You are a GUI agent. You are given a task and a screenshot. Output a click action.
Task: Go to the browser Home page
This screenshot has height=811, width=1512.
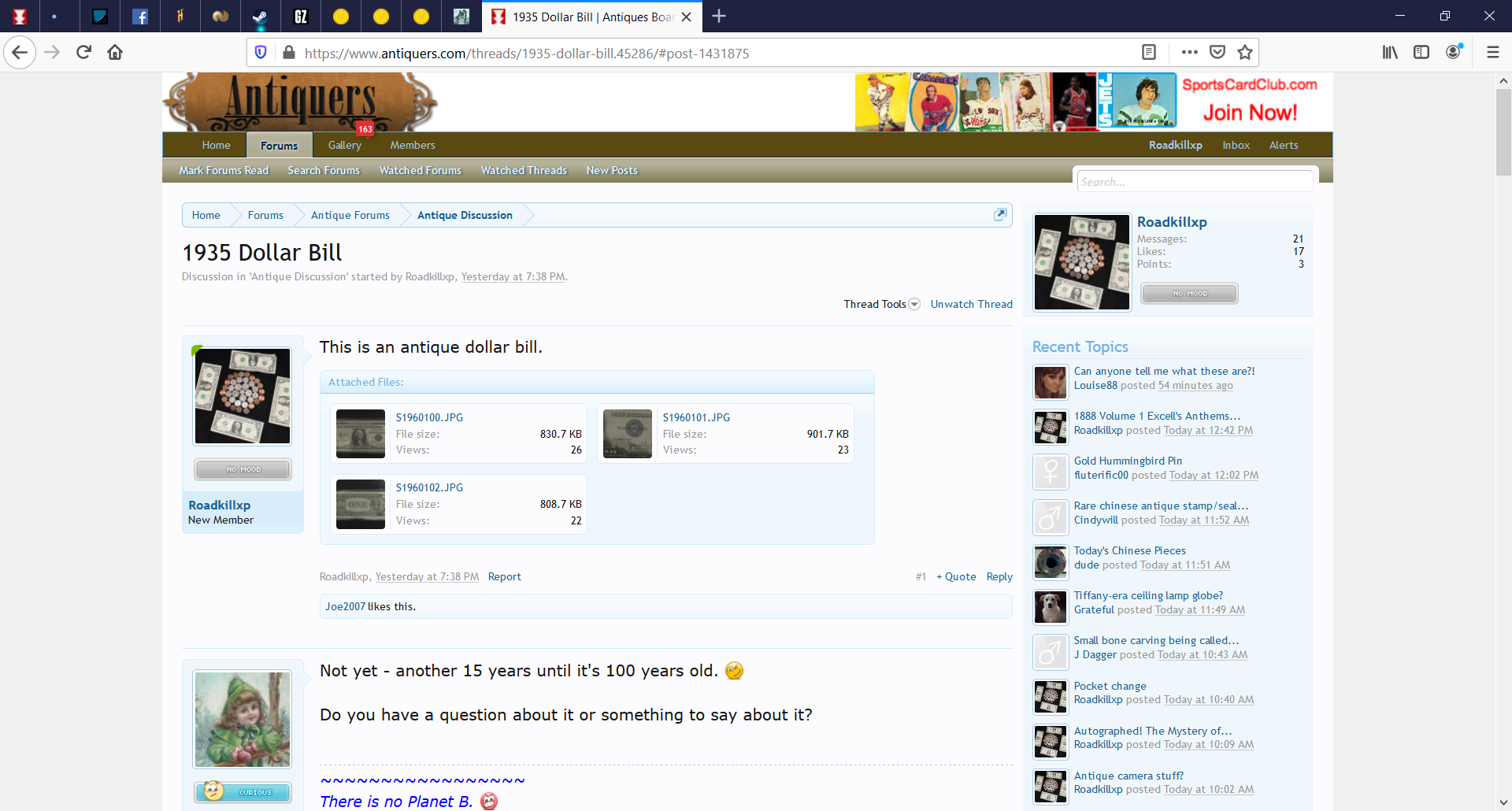tap(115, 53)
